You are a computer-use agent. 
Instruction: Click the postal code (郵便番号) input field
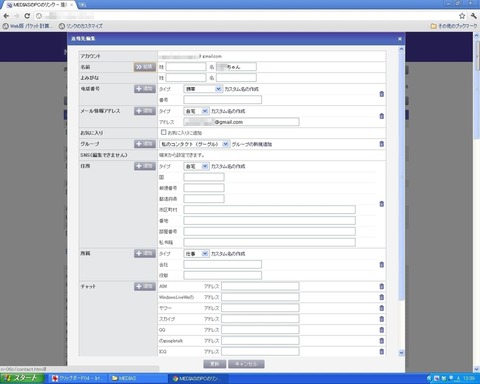[204, 188]
